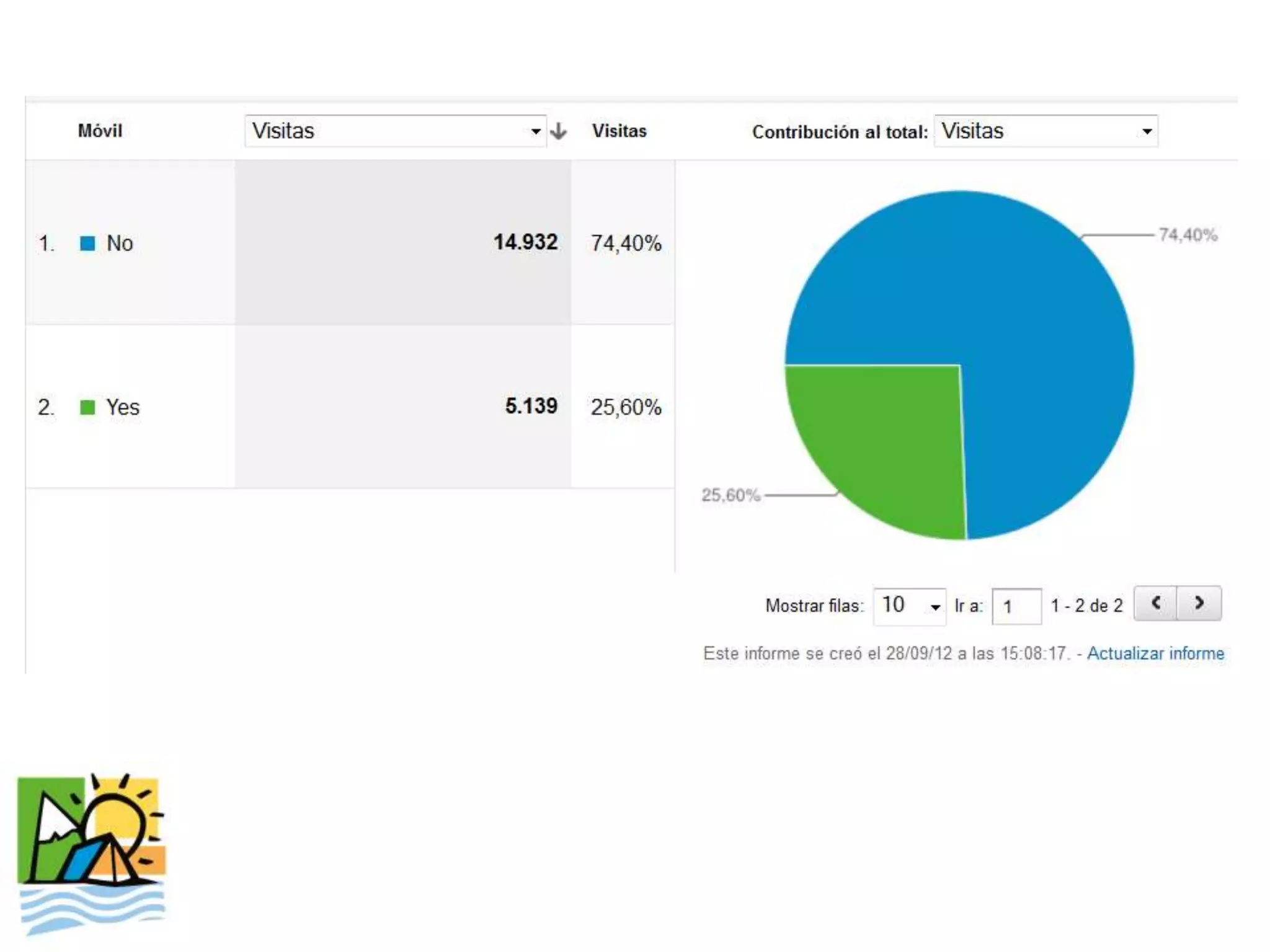Expand the Mostrar filas dropdown
The height and width of the screenshot is (952, 1270).
coord(909,606)
